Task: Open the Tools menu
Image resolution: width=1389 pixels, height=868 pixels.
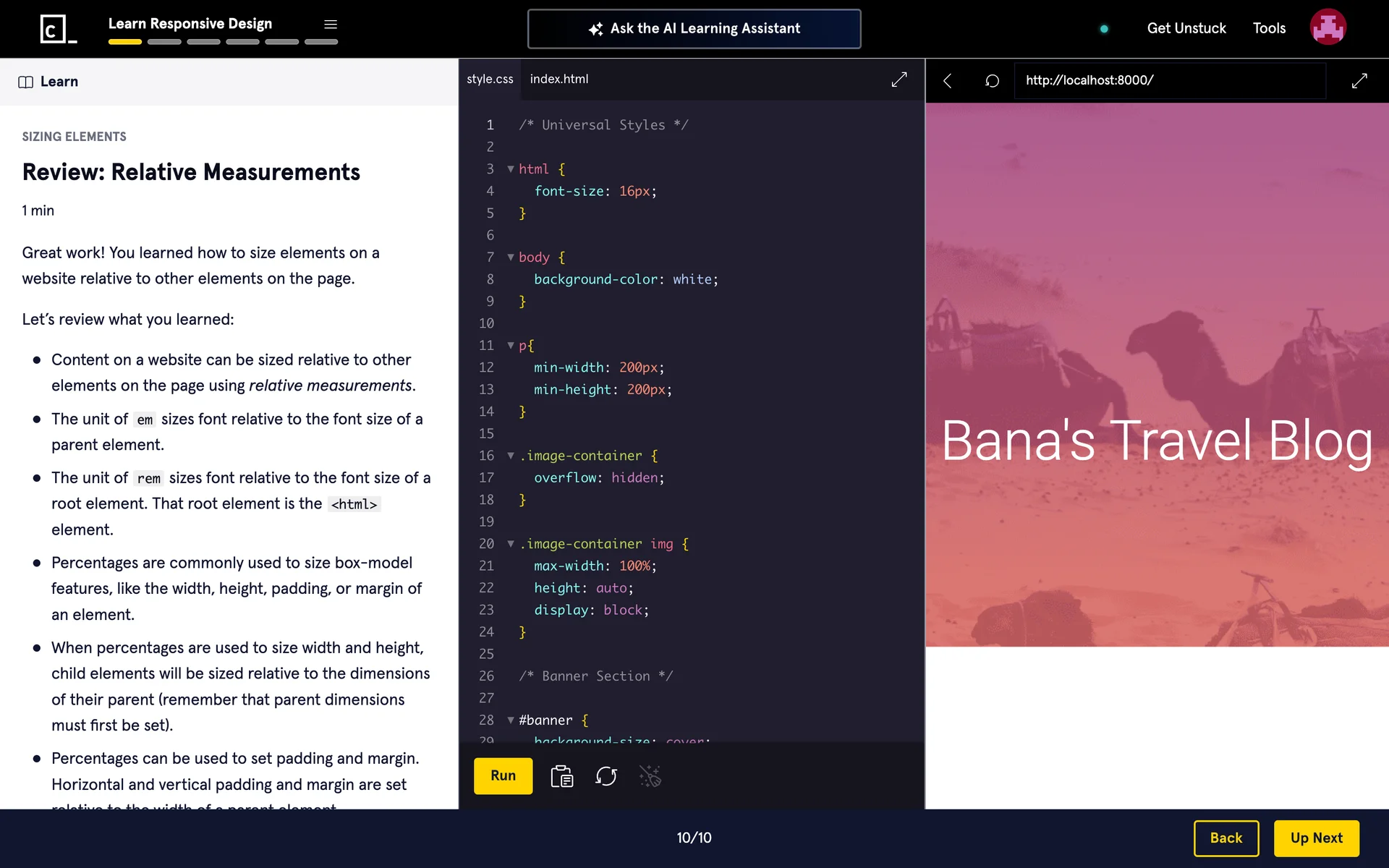Action: click(1269, 28)
